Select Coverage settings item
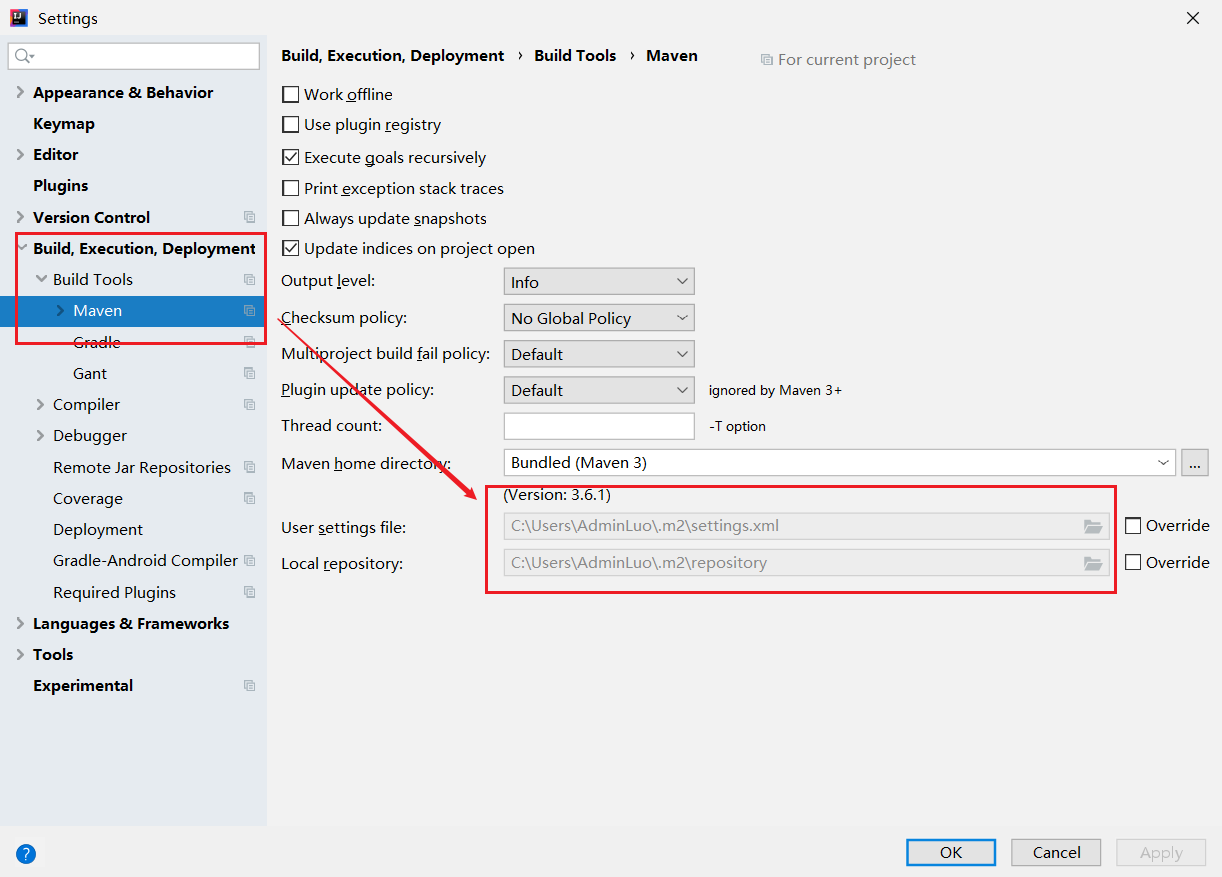The height and width of the screenshot is (877, 1222). tap(88, 498)
